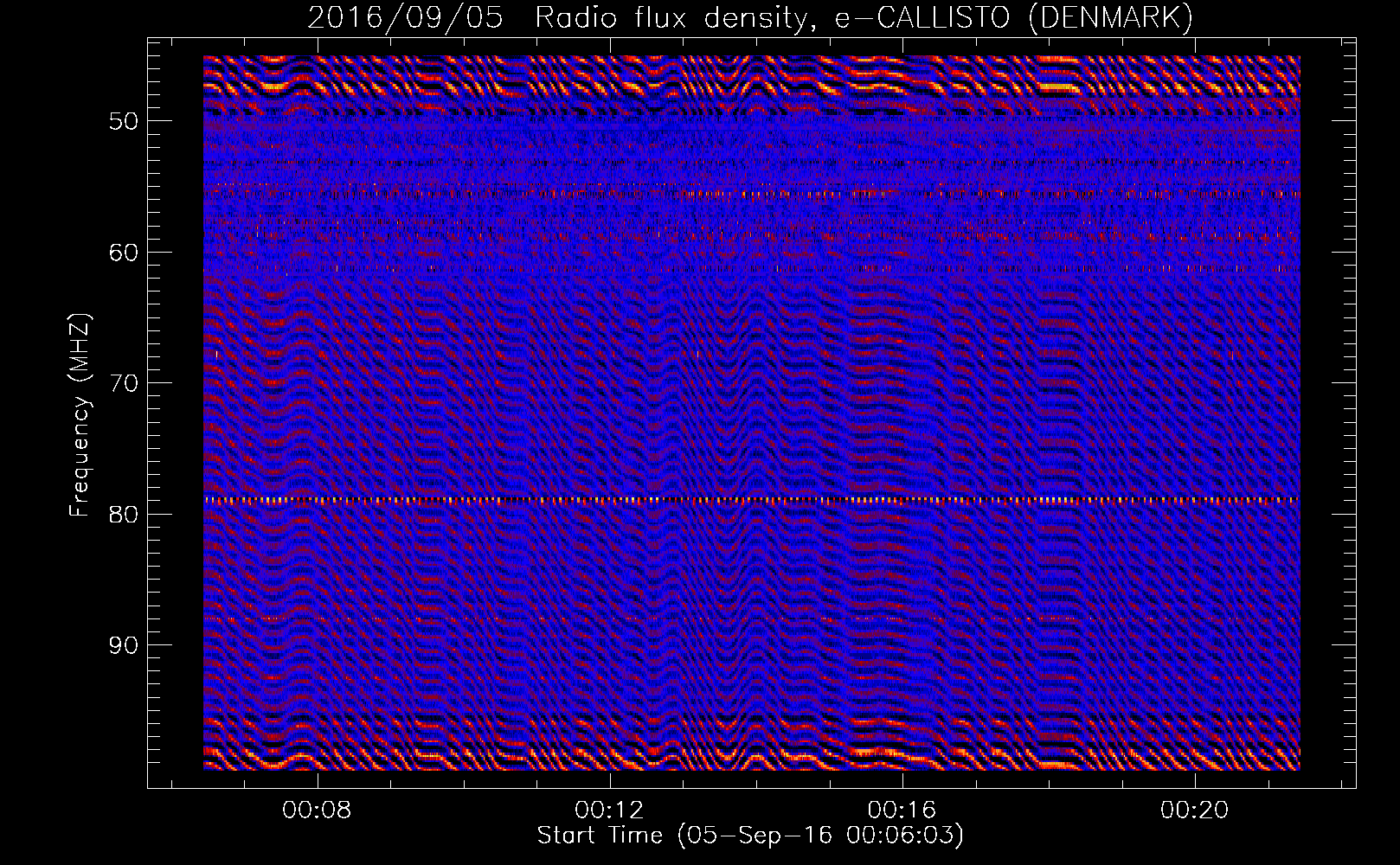Click the date '2016/09/05' in the title

tap(406, 17)
